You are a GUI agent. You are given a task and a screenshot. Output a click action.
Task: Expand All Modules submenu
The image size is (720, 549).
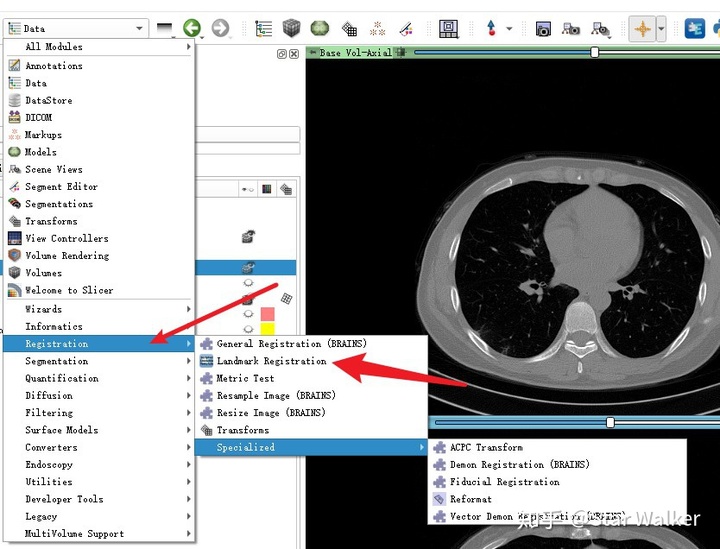click(x=99, y=47)
